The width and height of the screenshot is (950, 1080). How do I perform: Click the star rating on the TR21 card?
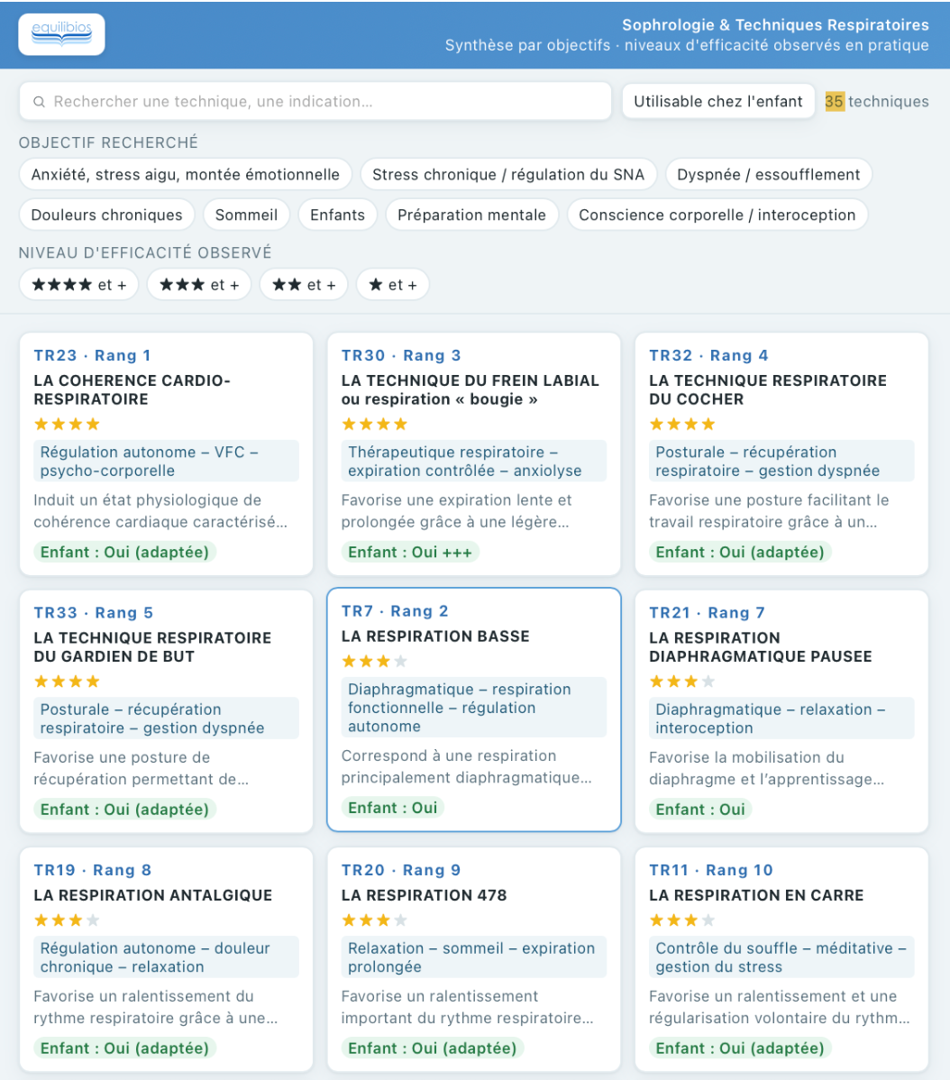(x=682, y=682)
